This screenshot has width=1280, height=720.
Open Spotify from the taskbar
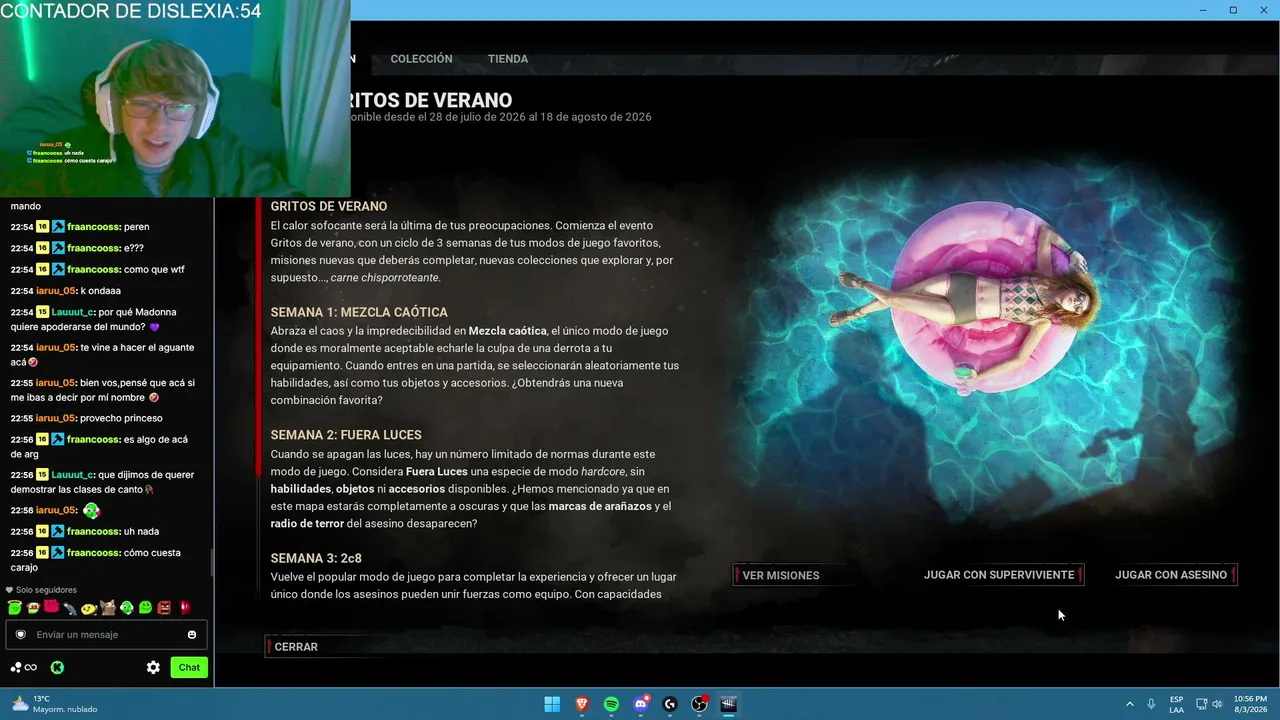click(x=611, y=704)
